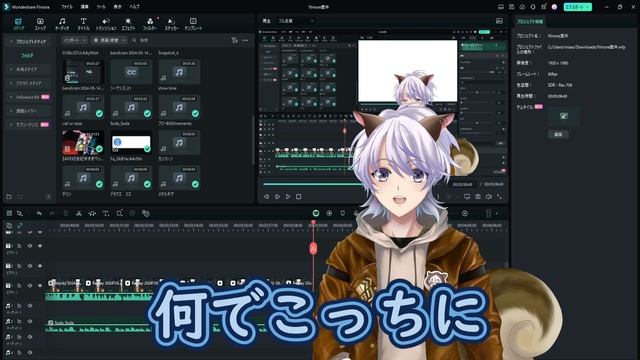Screen dimensions: 640x360
Task: Click the preview Stop button
Action: click(299, 197)
